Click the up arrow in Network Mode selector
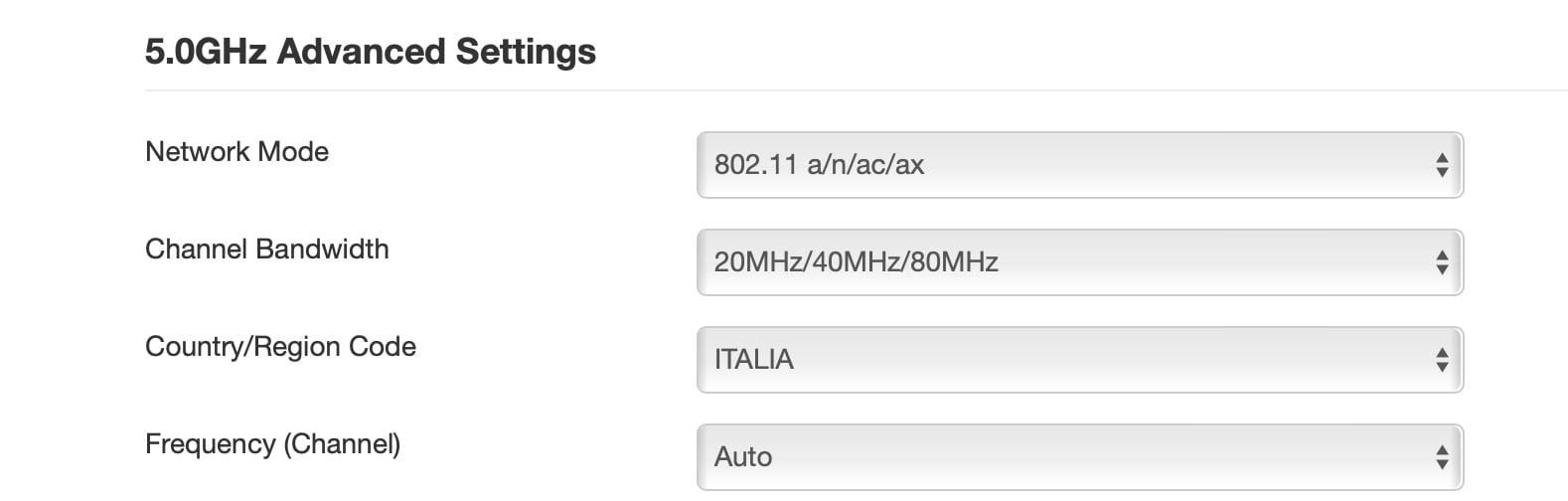Screen dimensions: 1568x501 1441,158
